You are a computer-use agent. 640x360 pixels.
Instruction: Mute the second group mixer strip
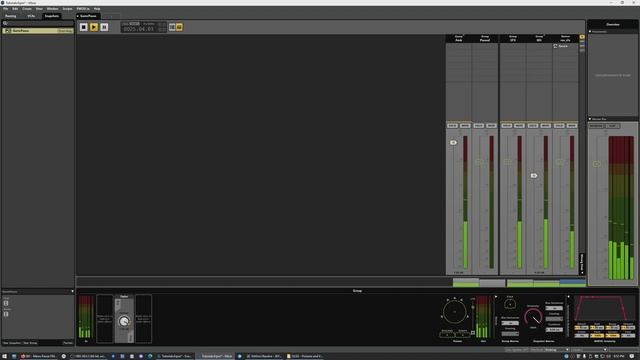[x=491, y=126]
